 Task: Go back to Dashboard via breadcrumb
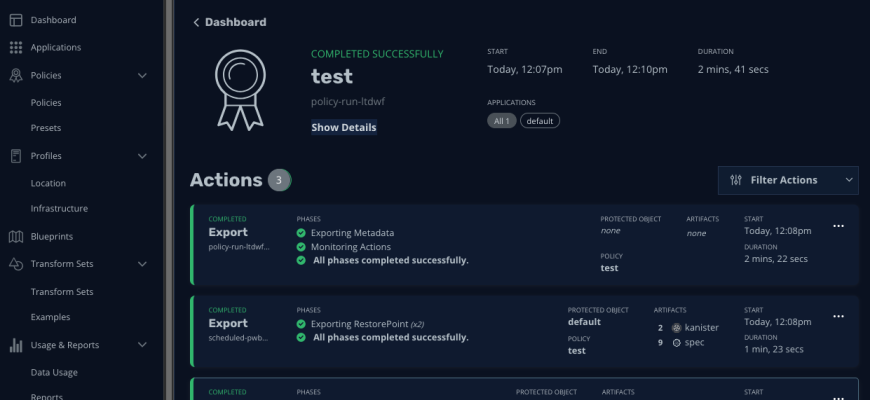[230, 22]
